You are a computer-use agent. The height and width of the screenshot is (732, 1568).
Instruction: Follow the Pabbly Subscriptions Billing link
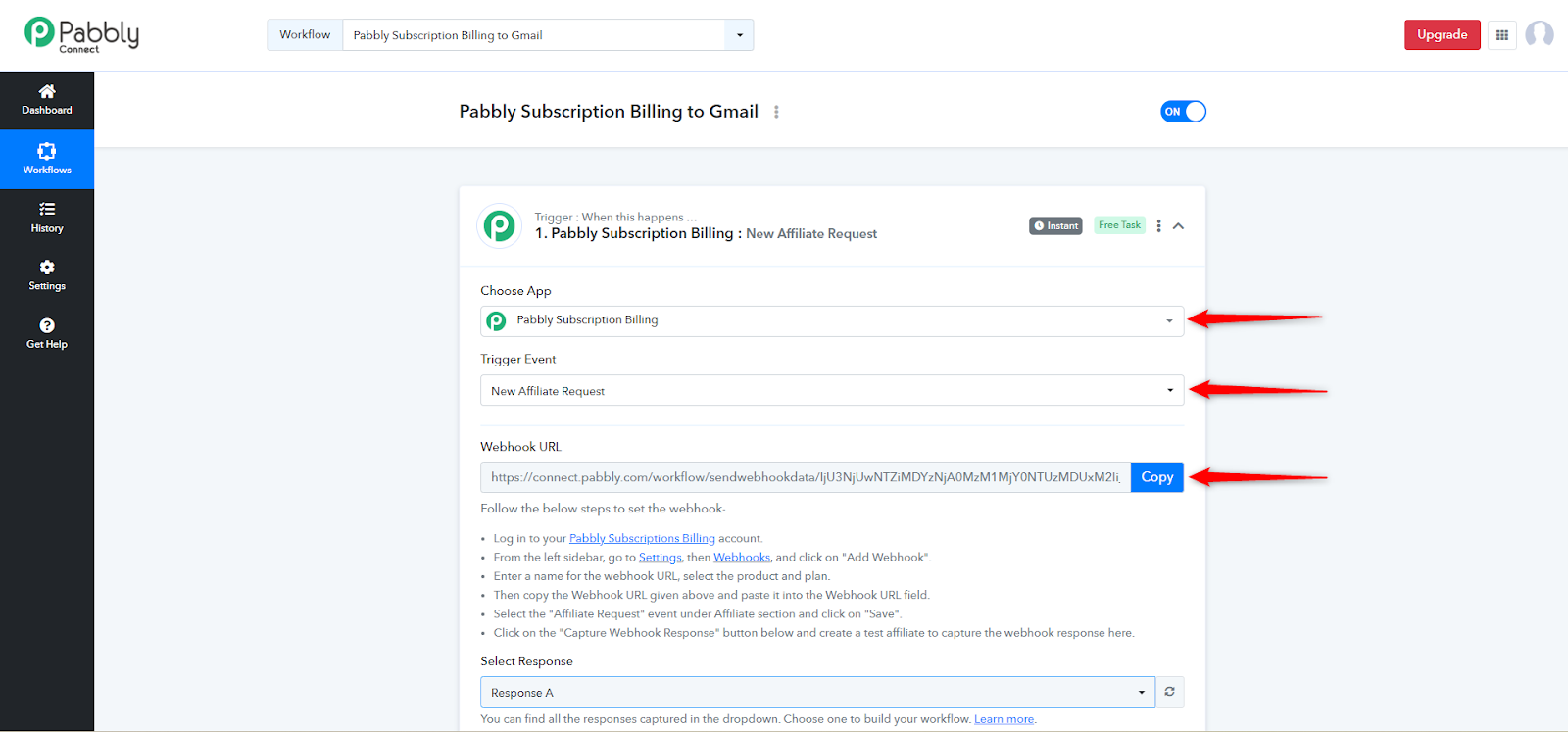pos(642,538)
